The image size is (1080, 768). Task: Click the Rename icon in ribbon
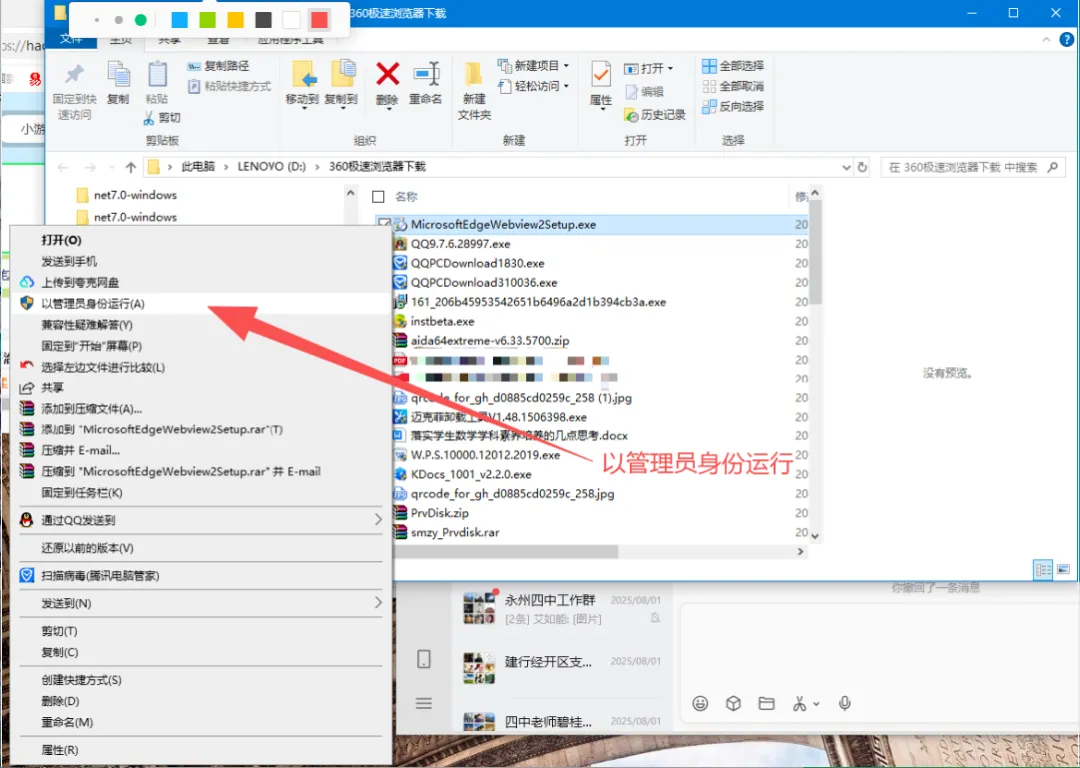click(x=426, y=74)
